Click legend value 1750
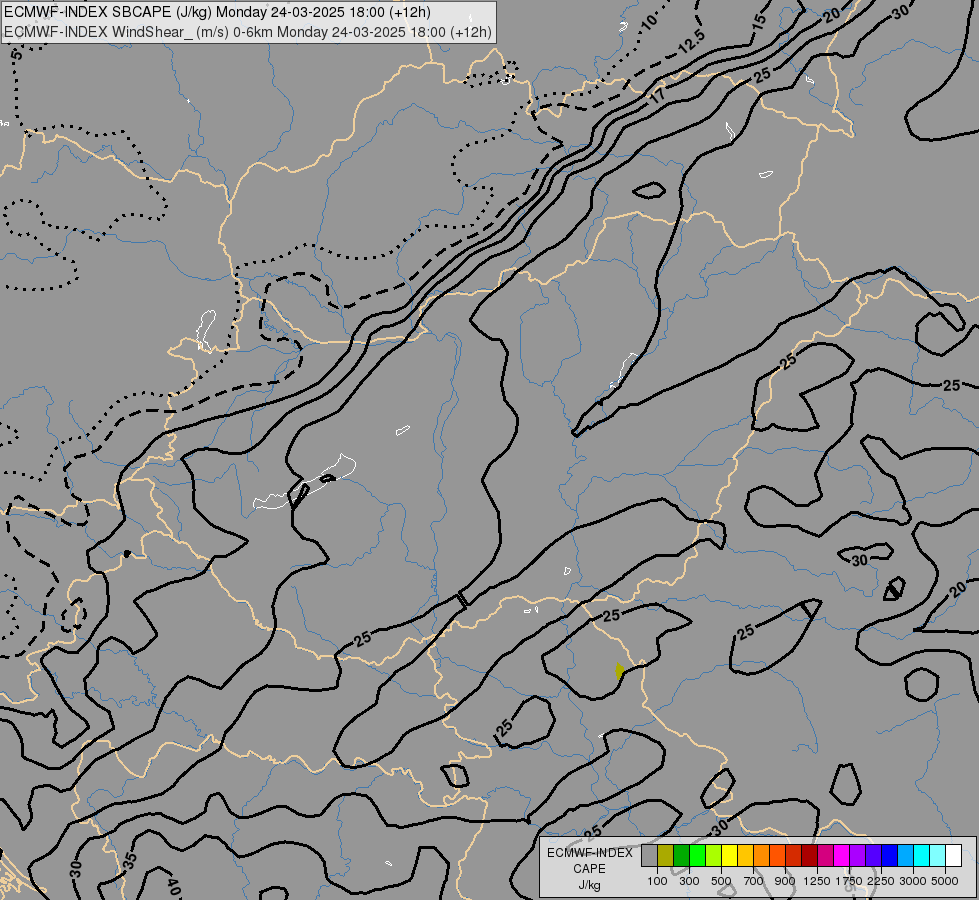Viewport: 979px width, 900px height. pyautogui.click(x=849, y=881)
